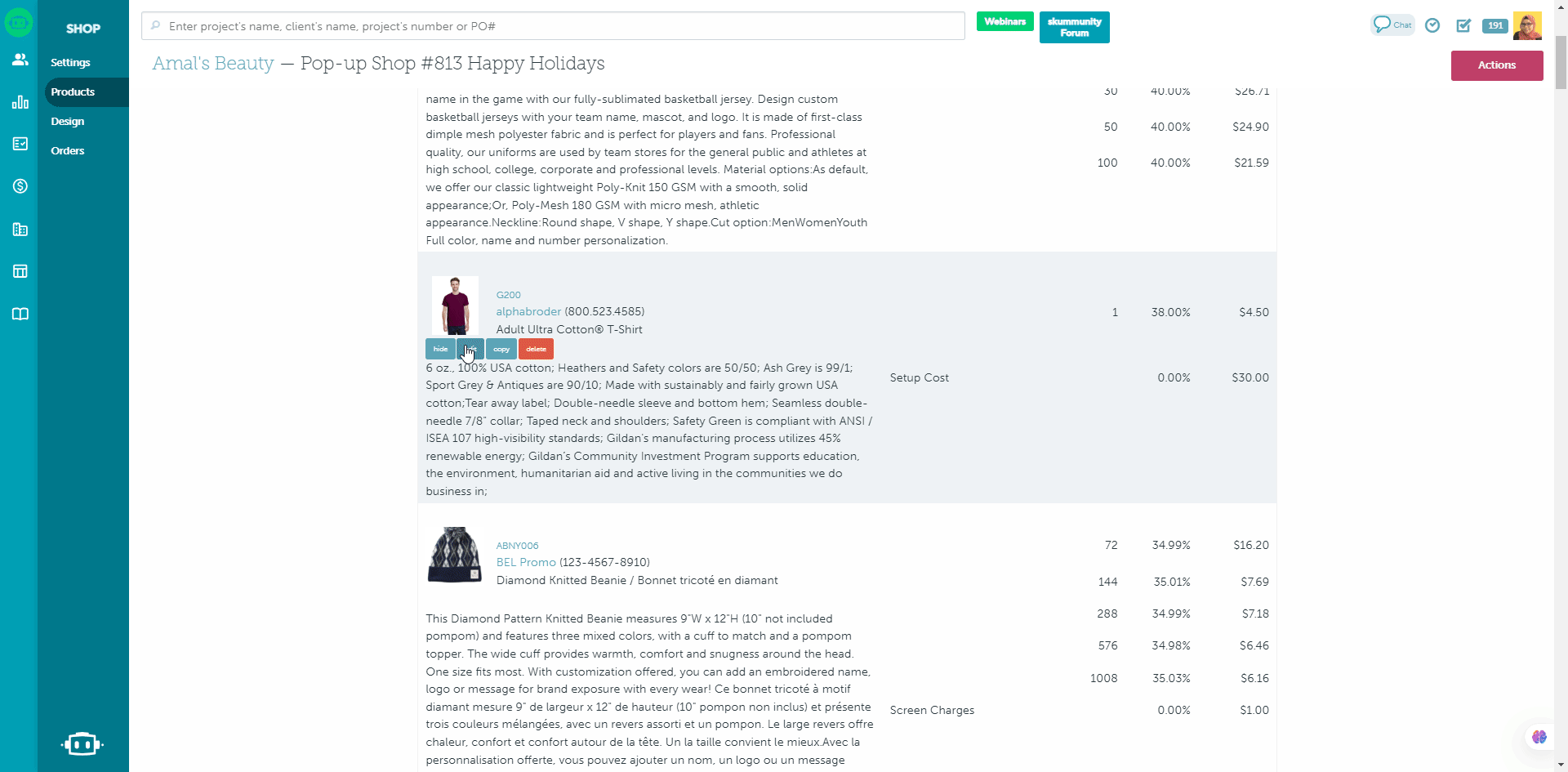Hide the Adult Ultra Cotton T-Shirt product
Screen dimensions: 1568x772
click(x=440, y=349)
